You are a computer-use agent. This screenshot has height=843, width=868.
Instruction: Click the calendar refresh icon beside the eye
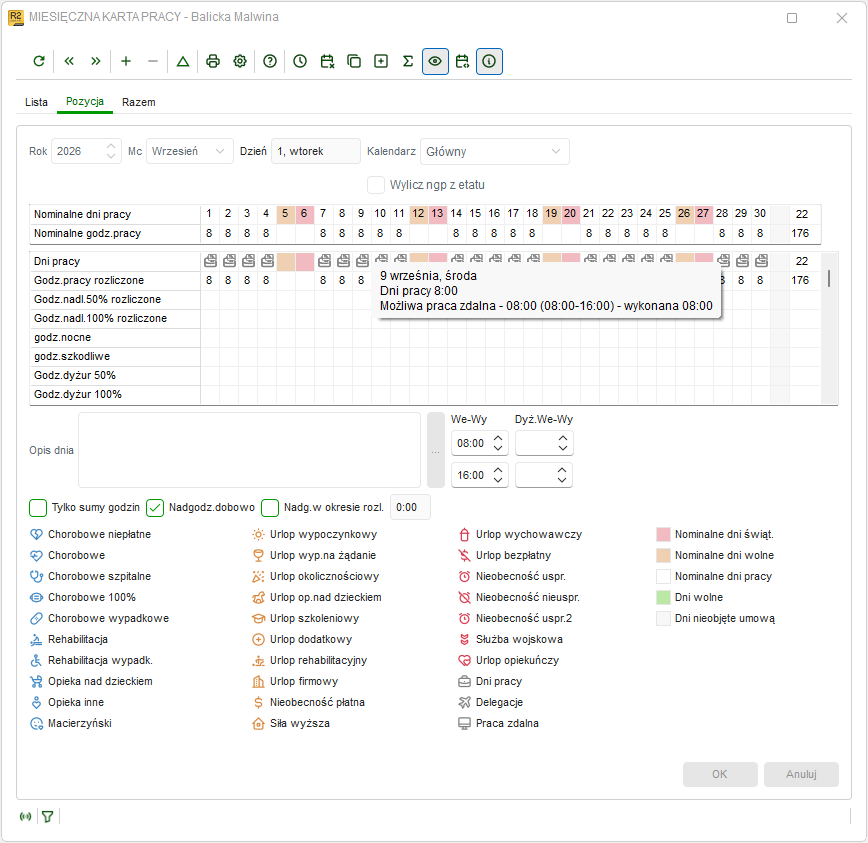coord(462,61)
